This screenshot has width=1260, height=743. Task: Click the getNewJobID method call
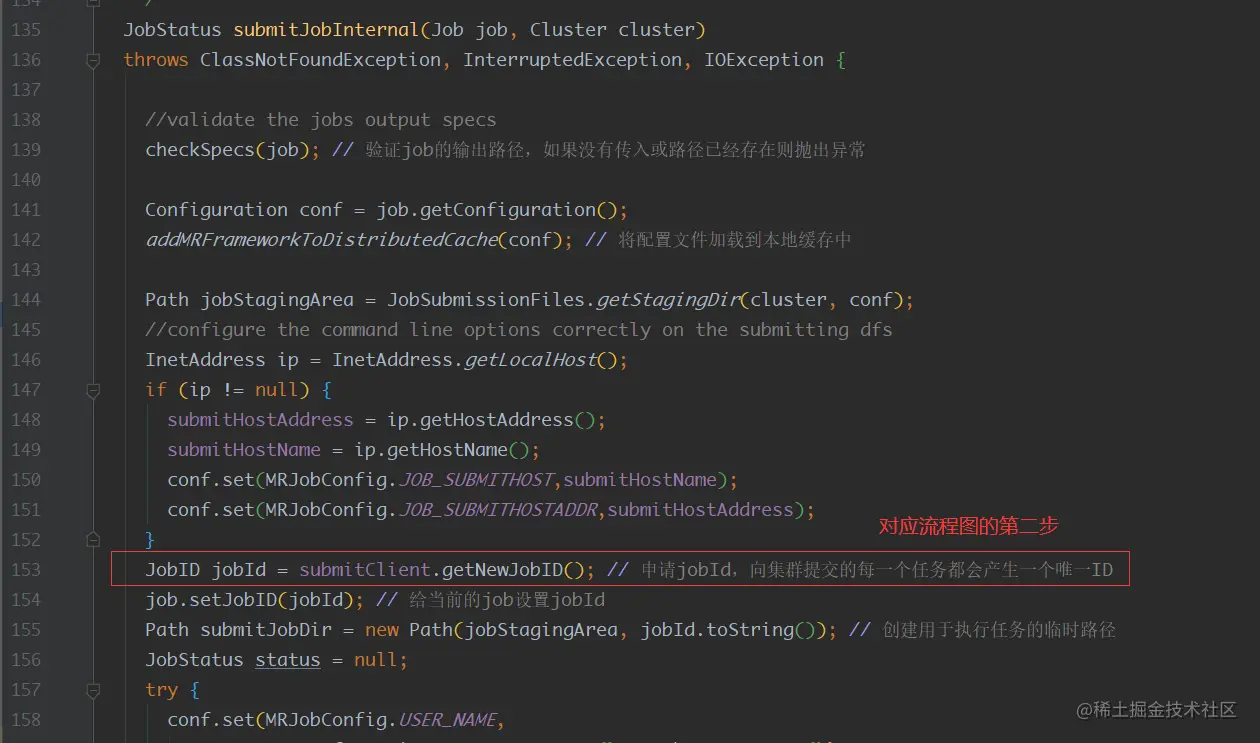coord(502,570)
